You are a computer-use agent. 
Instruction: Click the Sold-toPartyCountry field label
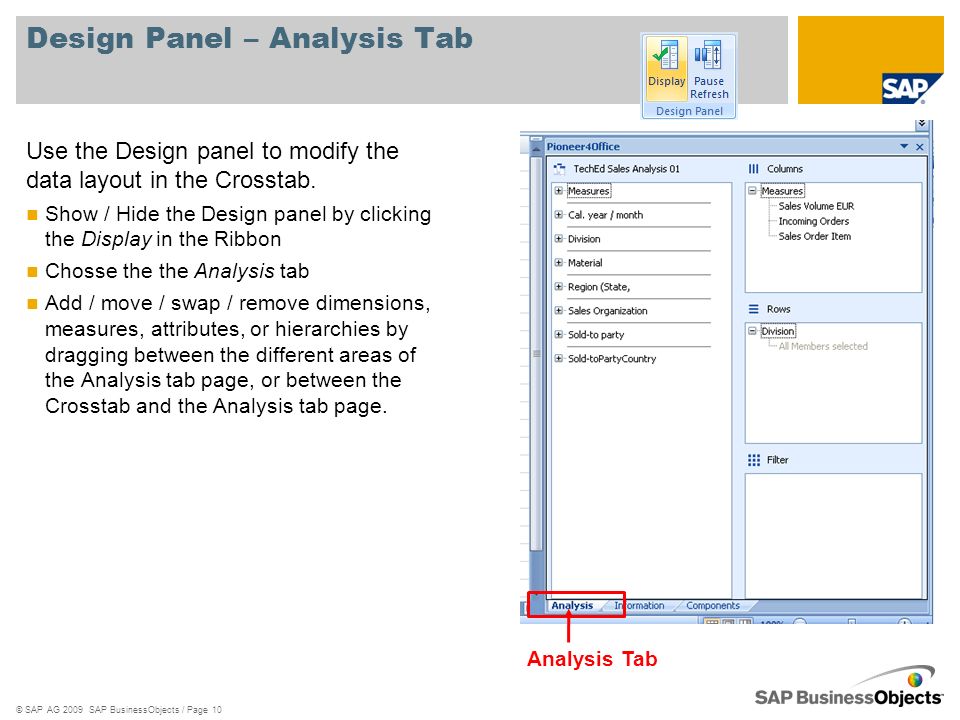coord(612,359)
